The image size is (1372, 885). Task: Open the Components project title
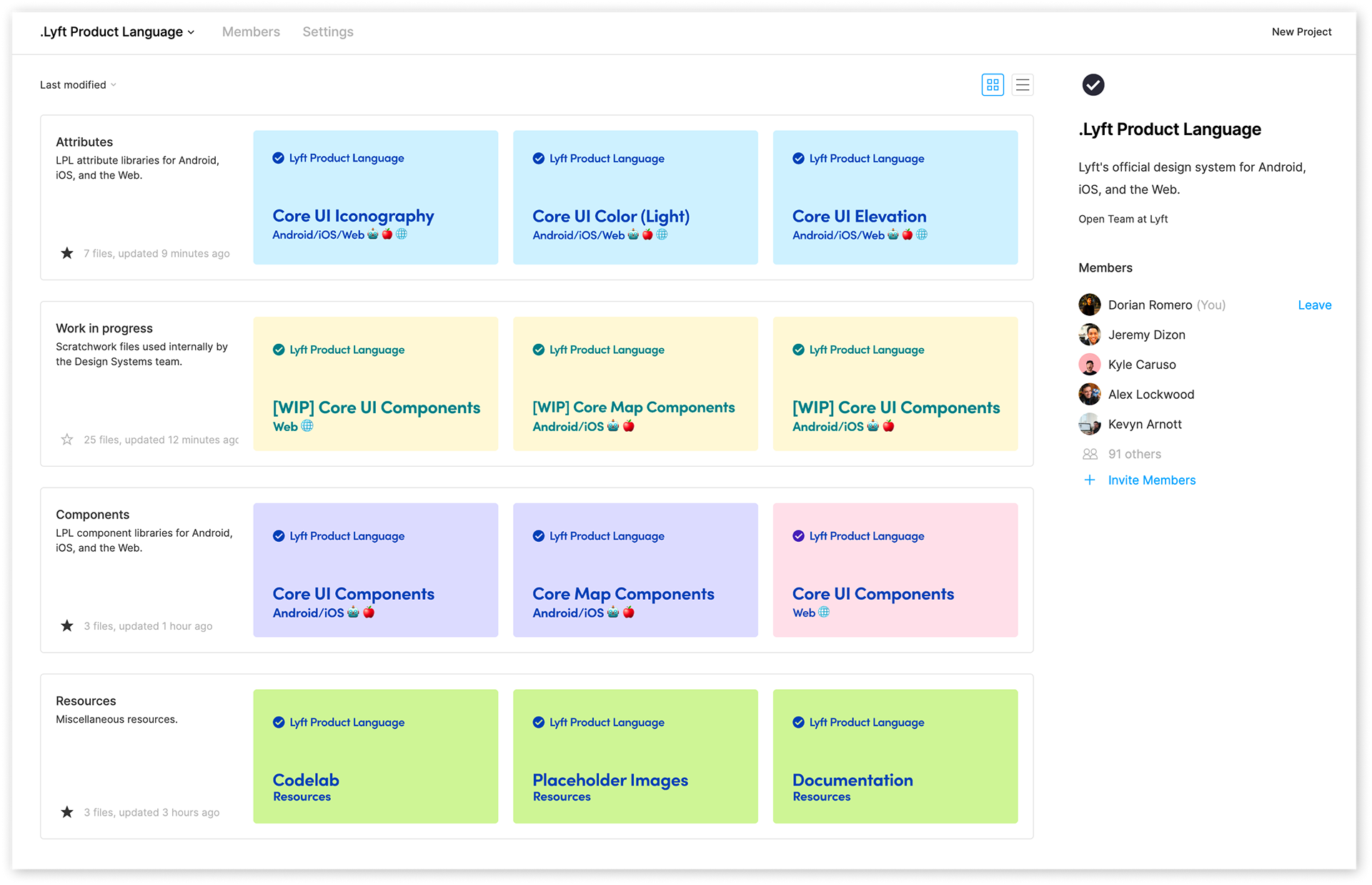[x=93, y=515]
